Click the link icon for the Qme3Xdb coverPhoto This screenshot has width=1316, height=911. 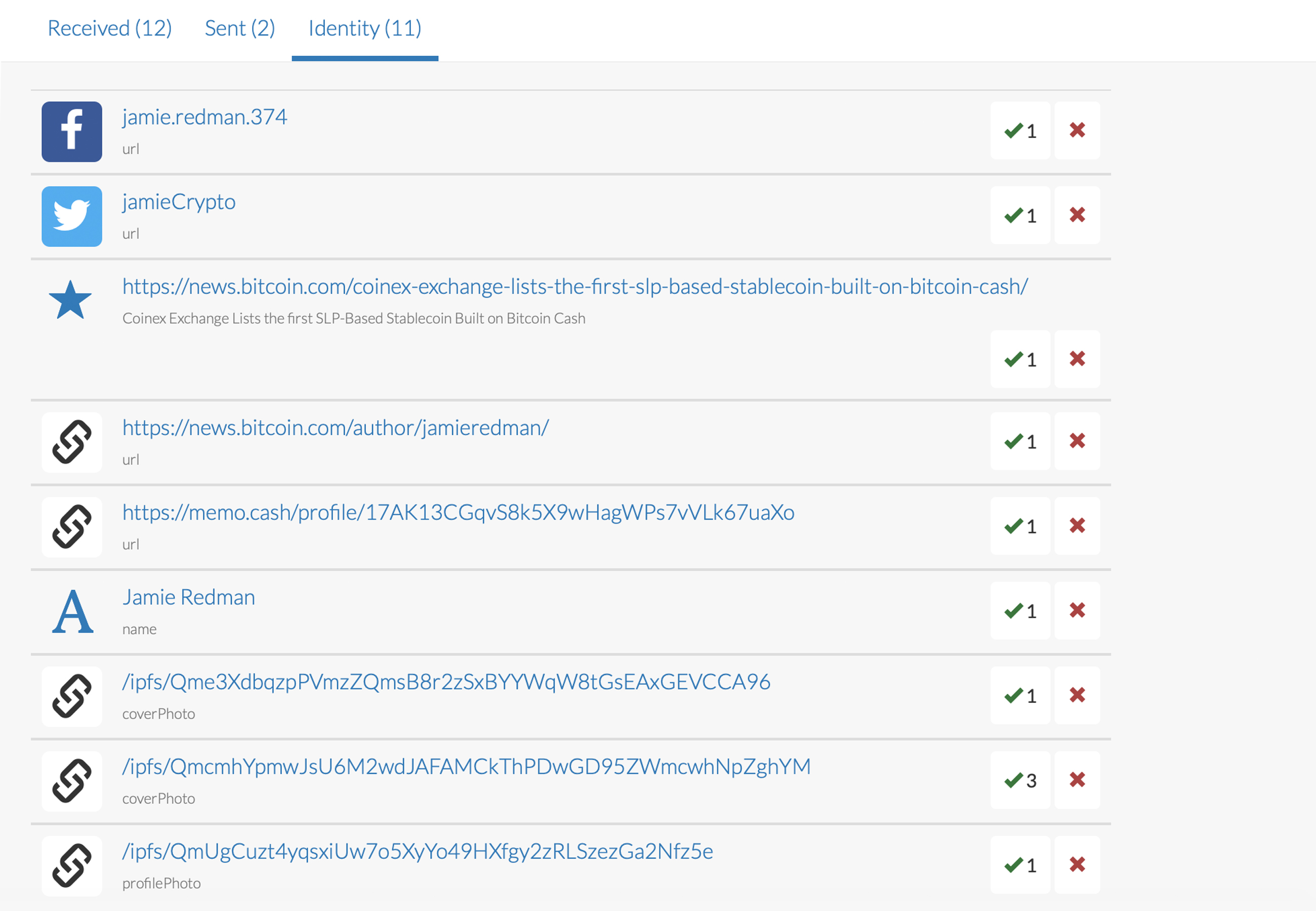(x=72, y=696)
